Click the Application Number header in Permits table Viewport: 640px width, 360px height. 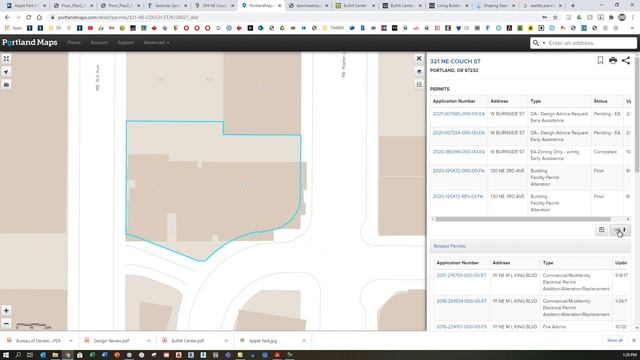tap(454, 101)
